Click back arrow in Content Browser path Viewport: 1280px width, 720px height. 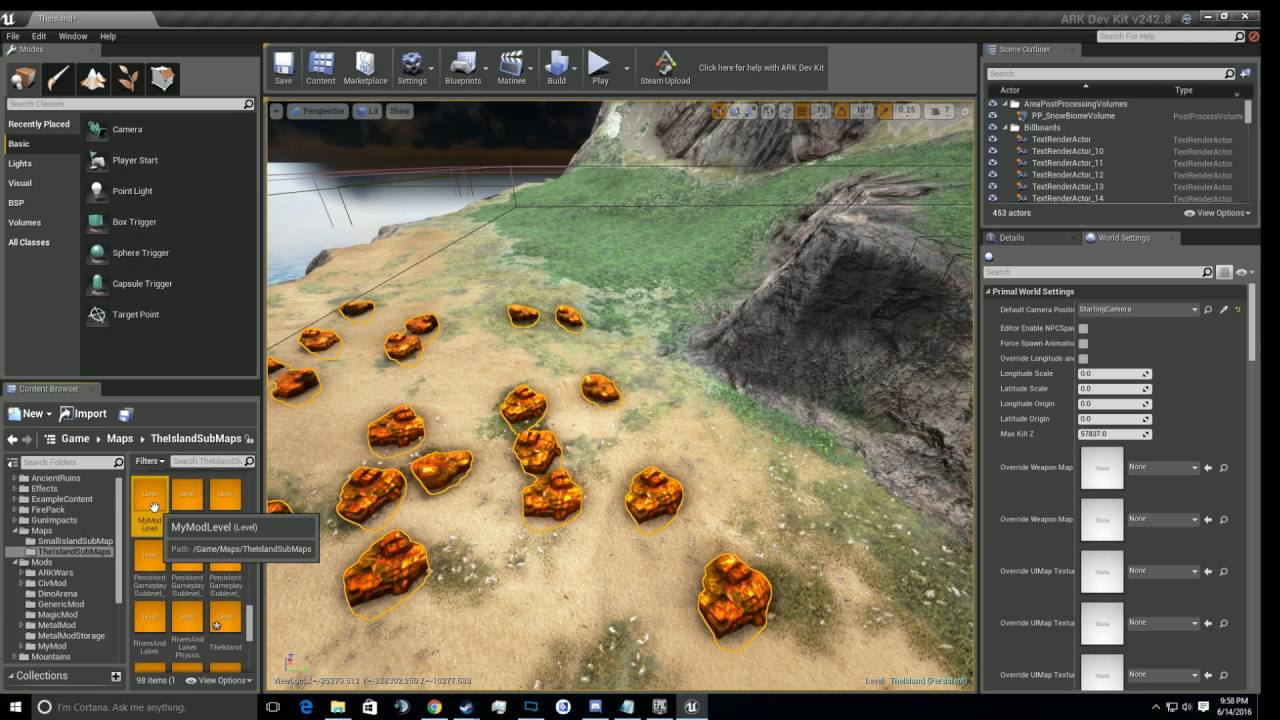coord(12,439)
